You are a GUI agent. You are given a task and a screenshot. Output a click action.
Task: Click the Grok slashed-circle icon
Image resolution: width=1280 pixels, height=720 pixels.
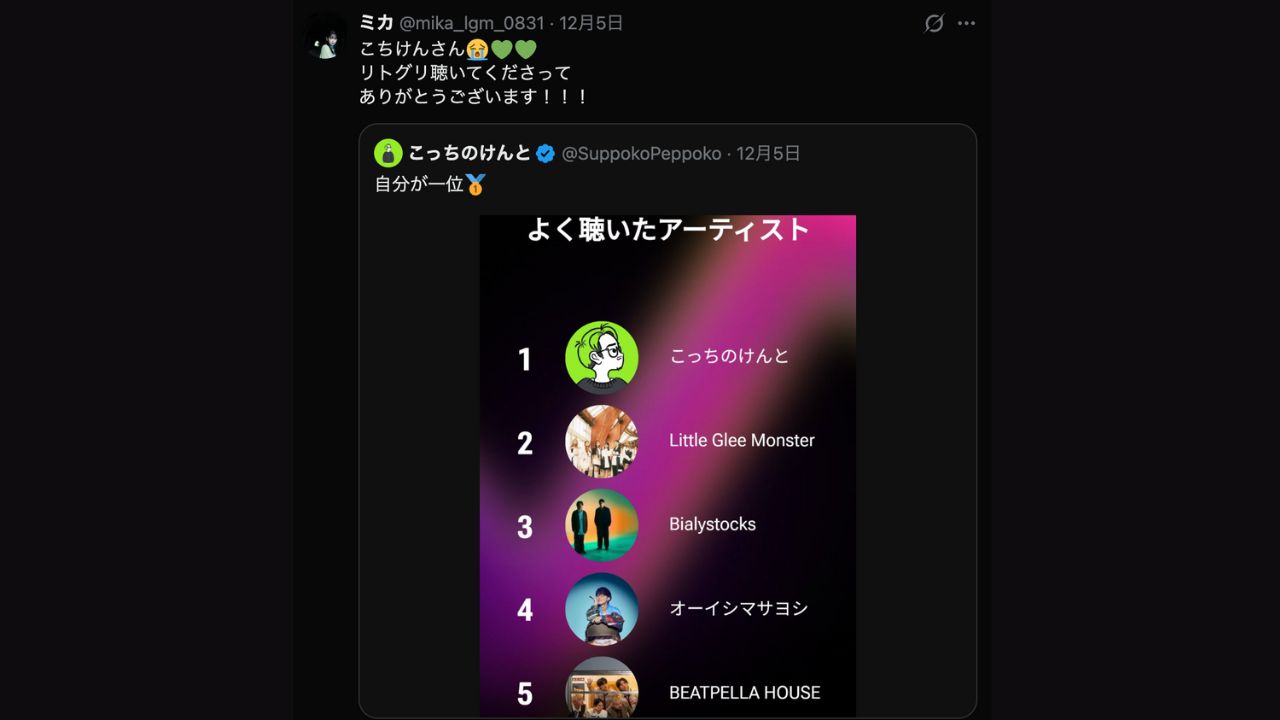point(934,23)
